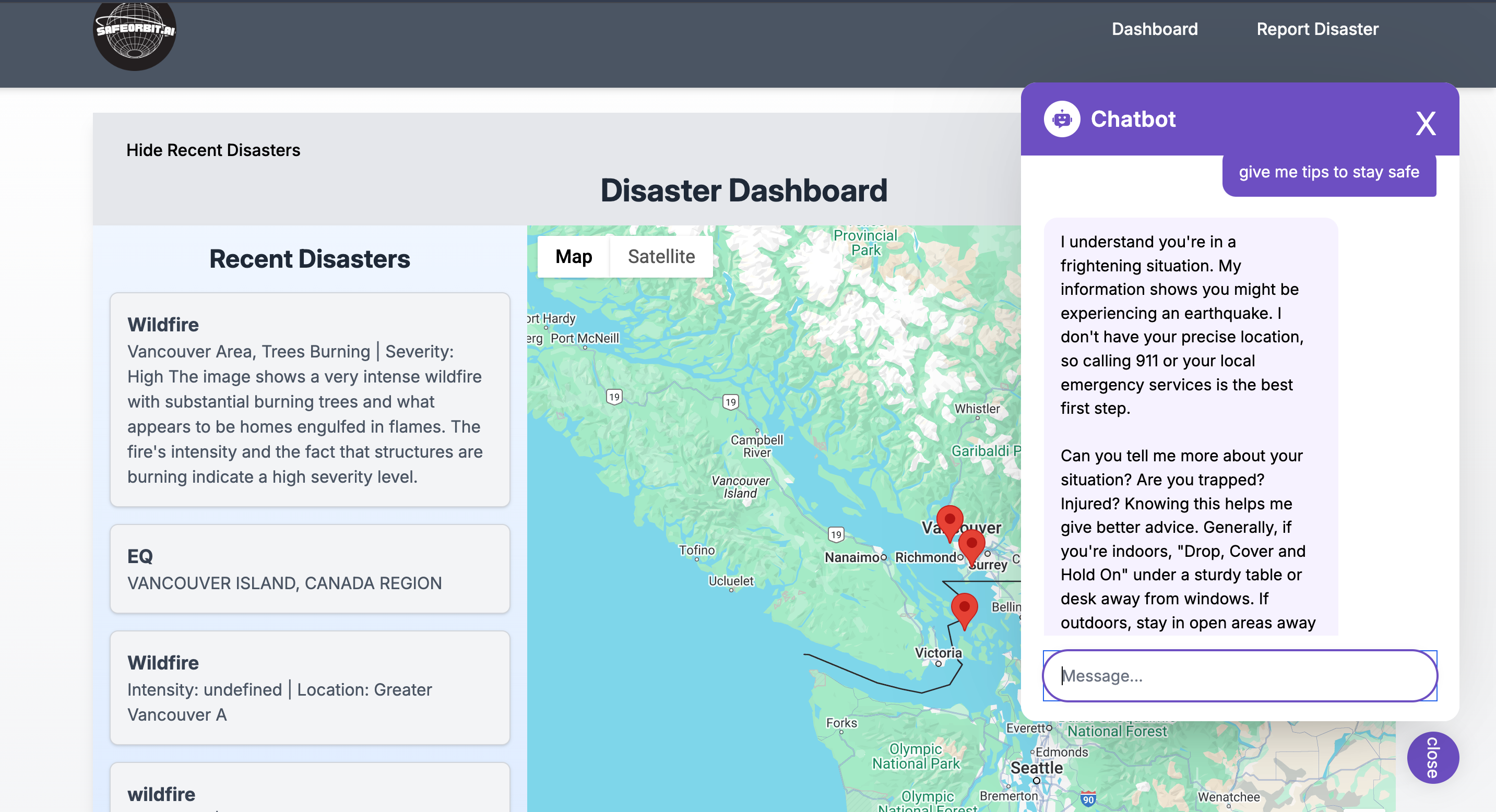Click the Highway 19 shield near Nanaimo
1496x812 pixels.
(x=836, y=534)
